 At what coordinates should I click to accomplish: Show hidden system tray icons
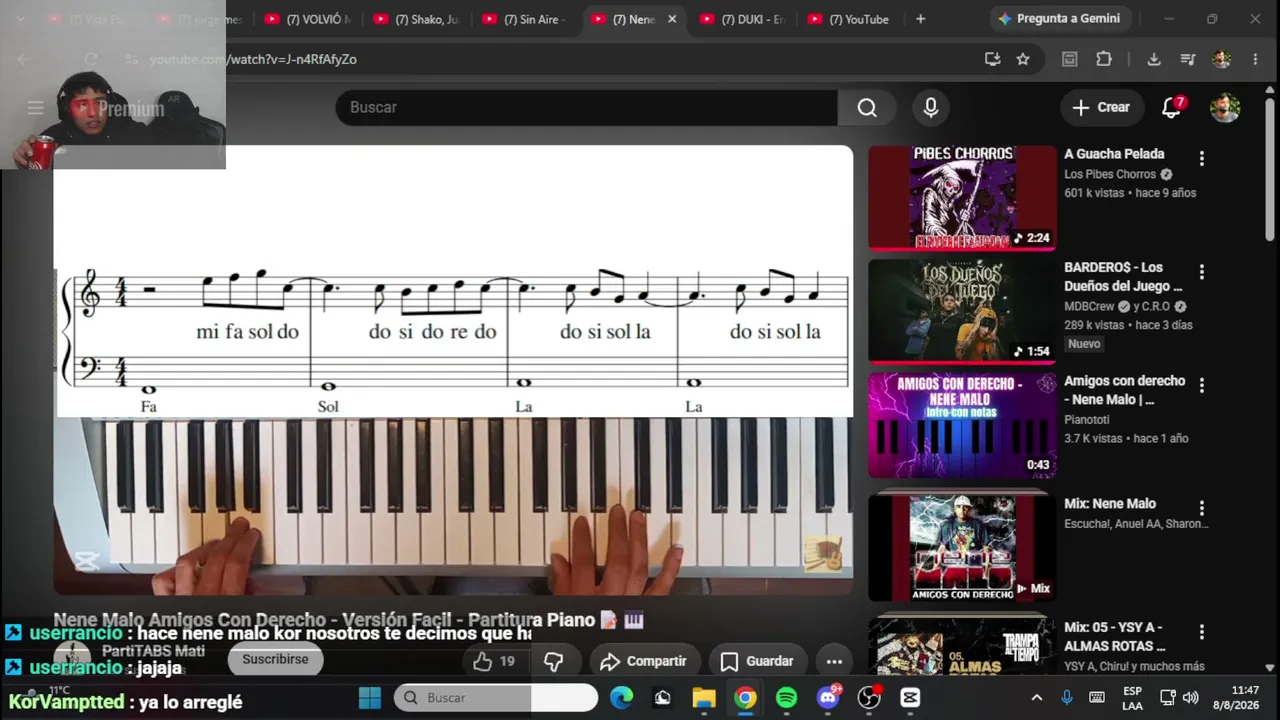click(x=1036, y=697)
